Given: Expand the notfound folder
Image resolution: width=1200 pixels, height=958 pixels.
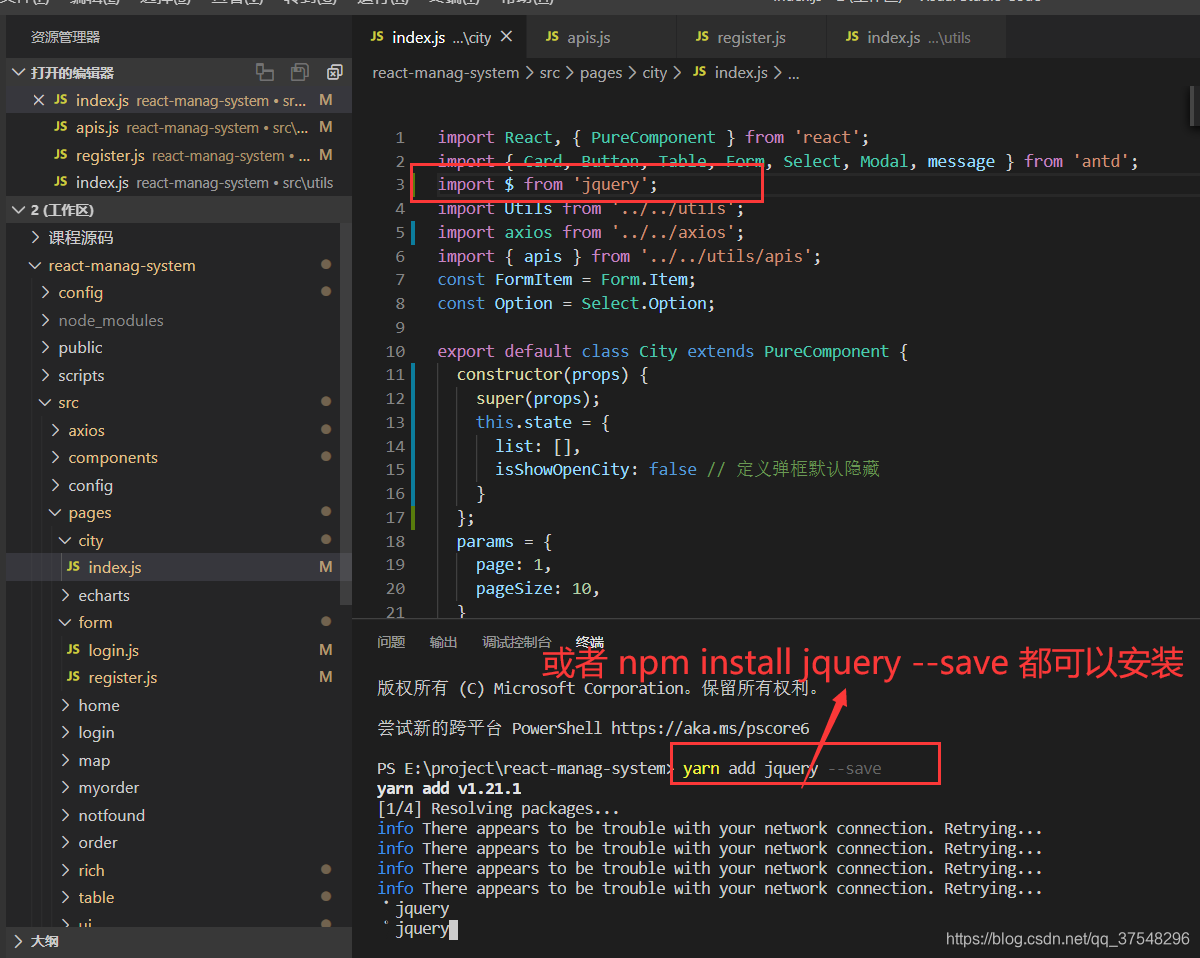Looking at the screenshot, I should tap(66, 815).
